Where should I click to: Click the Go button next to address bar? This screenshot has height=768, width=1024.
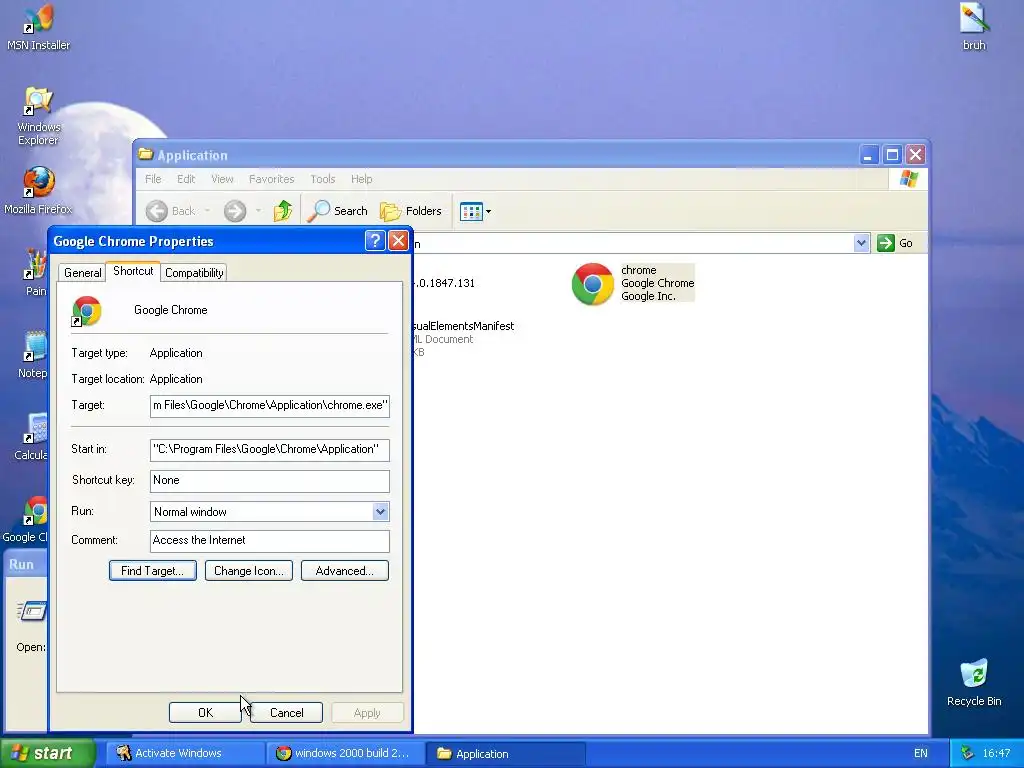click(895, 243)
